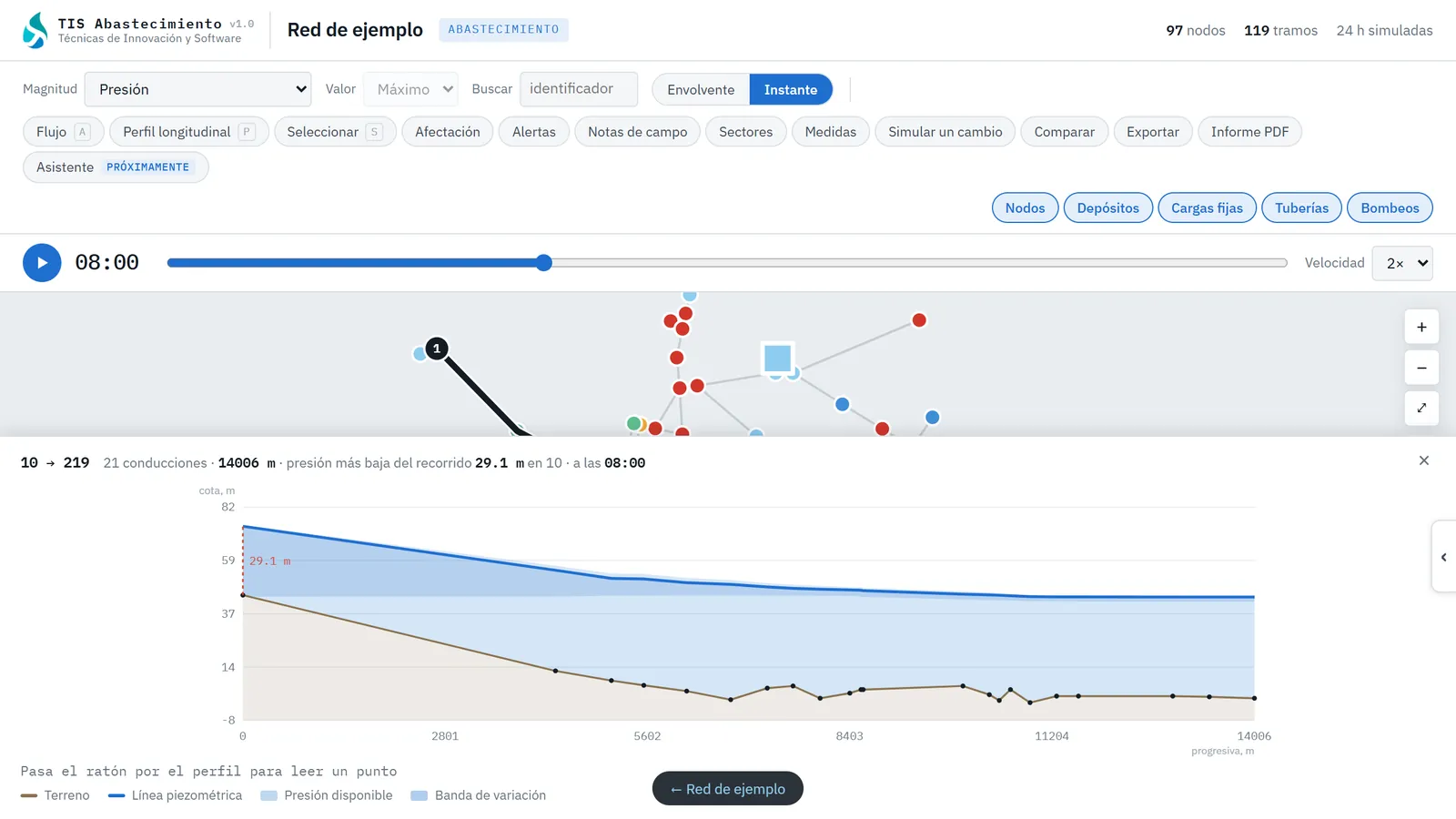Open the Alertas panel
The image size is (1456, 819).
(x=534, y=132)
